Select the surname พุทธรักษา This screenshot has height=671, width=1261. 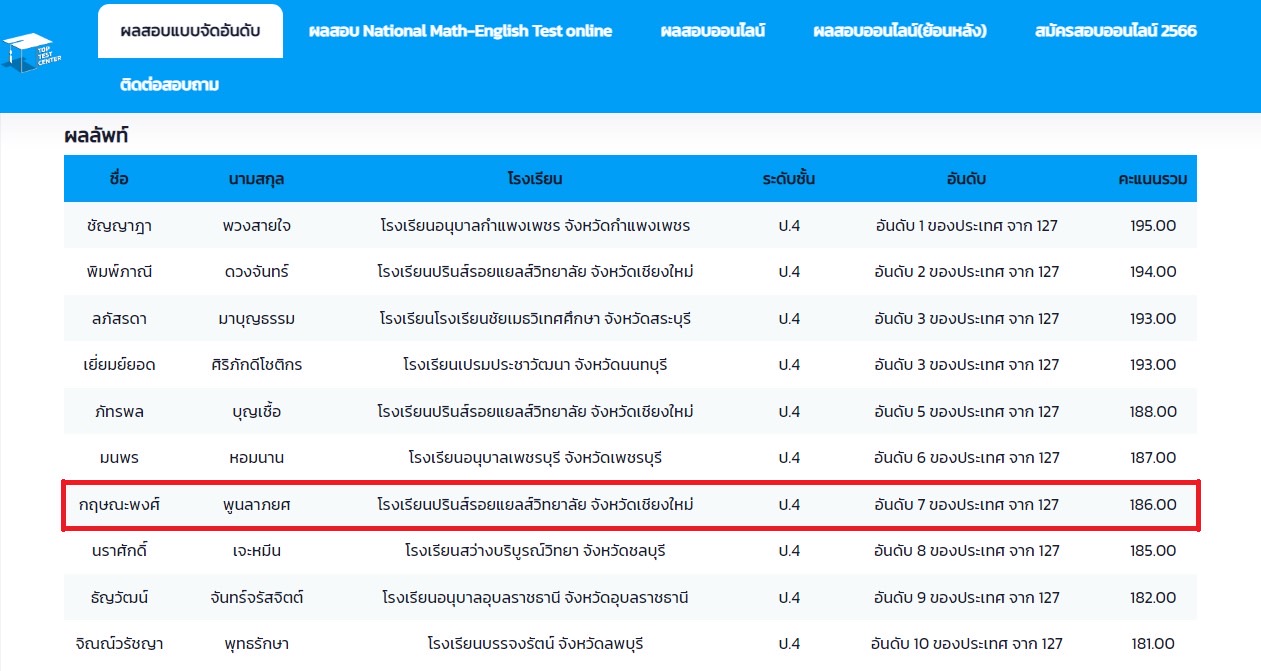[x=257, y=644]
